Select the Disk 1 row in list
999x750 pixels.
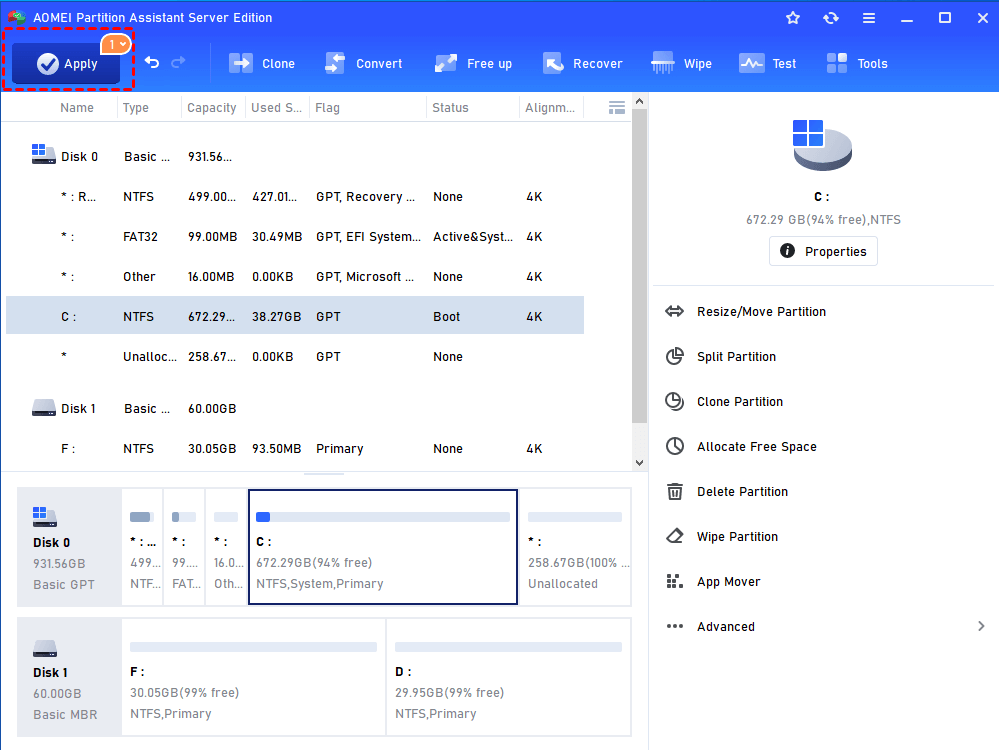point(295,408)
